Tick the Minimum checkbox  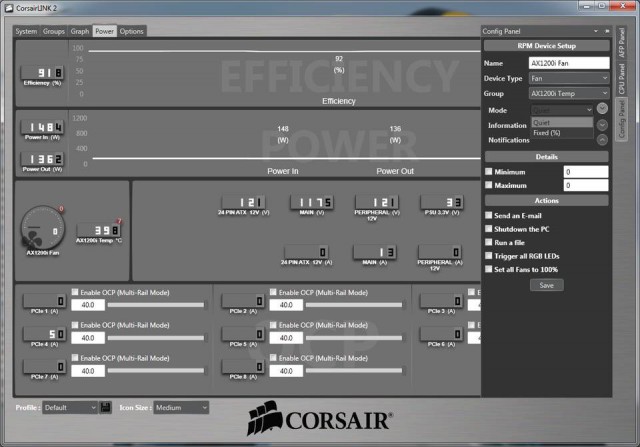click(x=489, y=171)
